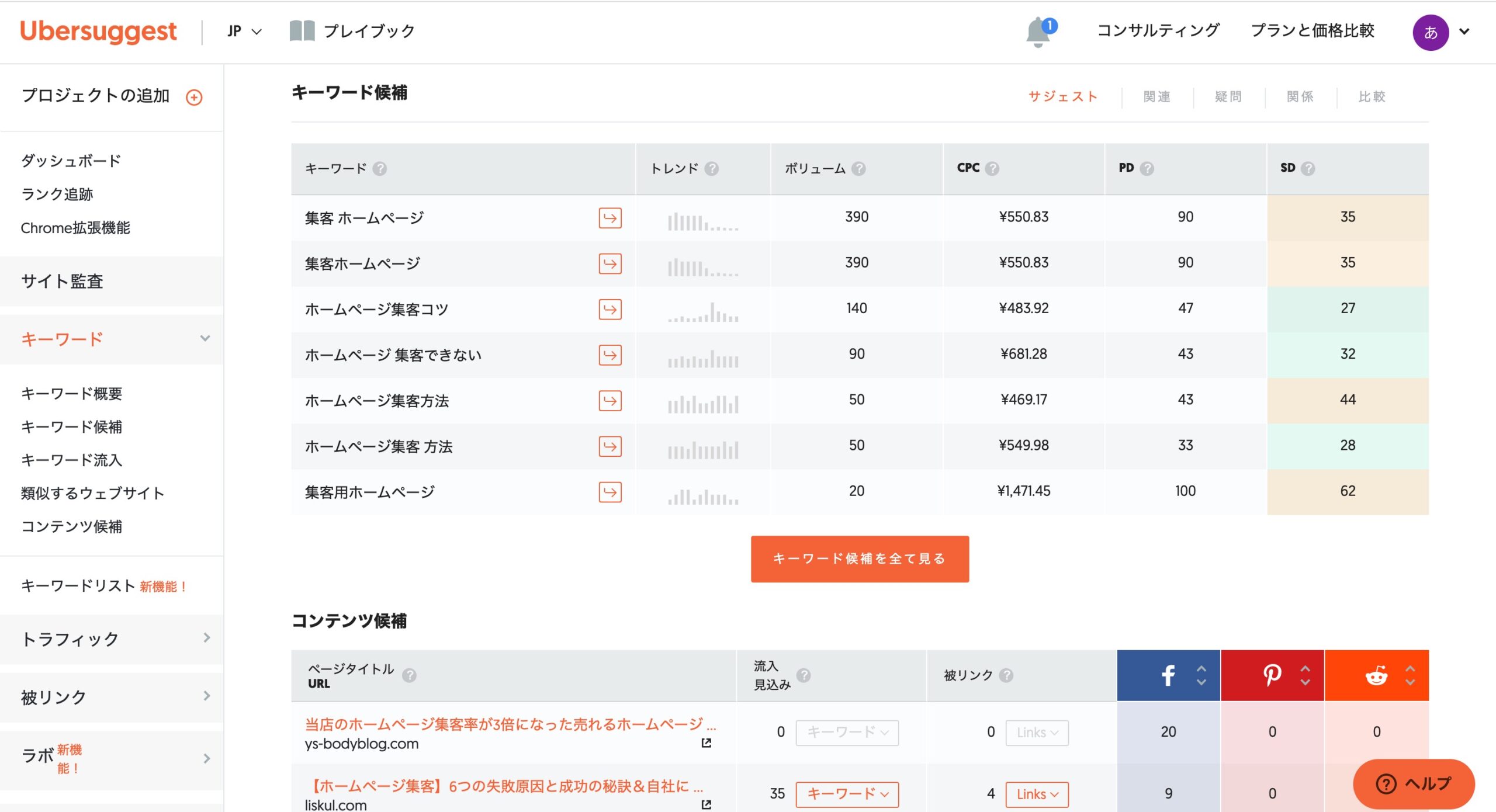
Task: Open the 【ホームページ集客】6つの失敗原因 article link
Action: pos(504,786)
